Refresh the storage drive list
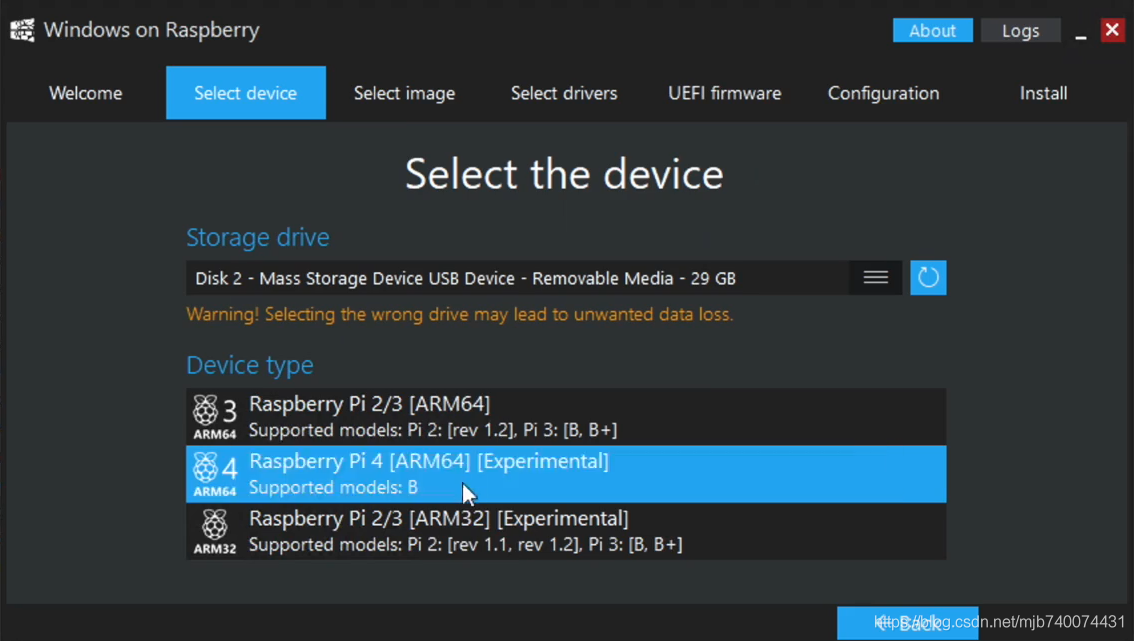 [928, 278]
